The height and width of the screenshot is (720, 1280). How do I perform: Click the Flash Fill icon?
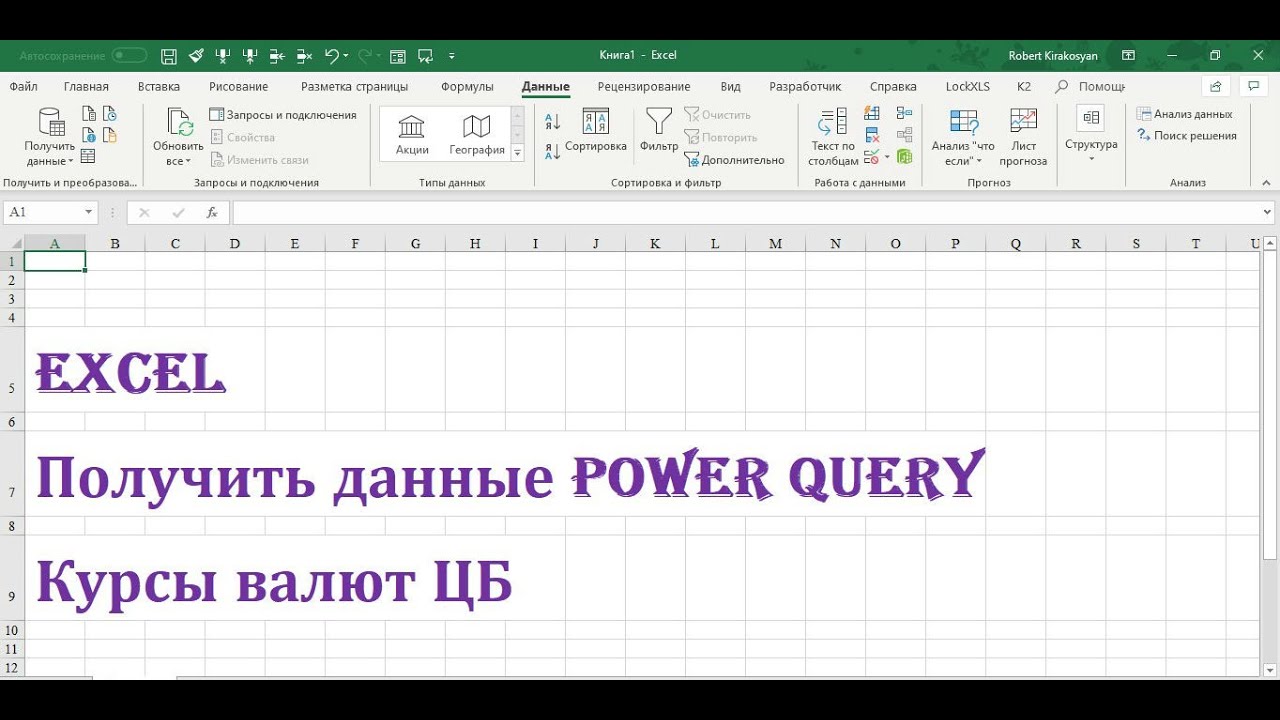click(872, 113)
